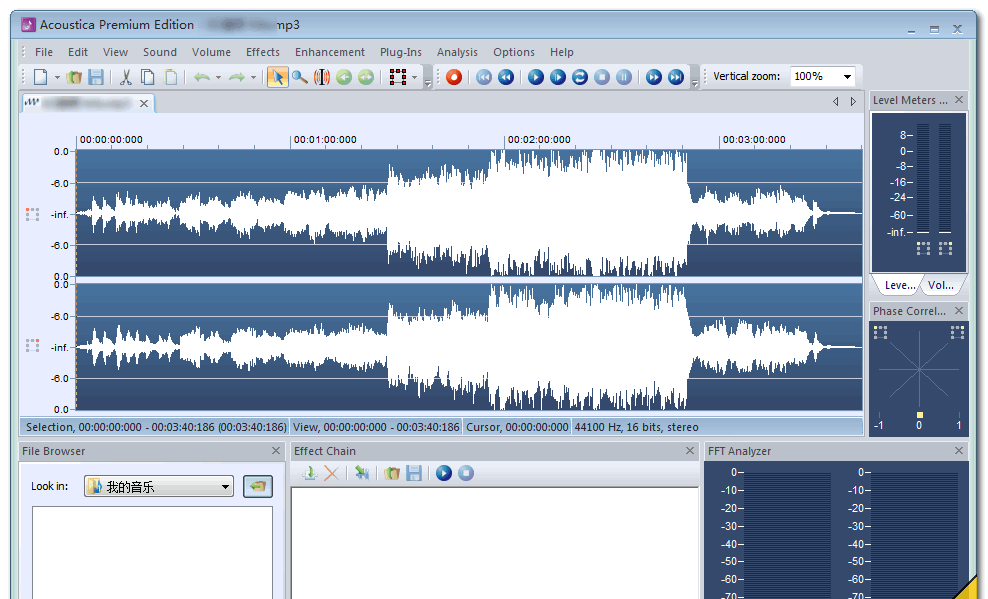Click the red dotted selection rectangle icon
This screenshot has height=599, width=988.
(x=398, y=77)
